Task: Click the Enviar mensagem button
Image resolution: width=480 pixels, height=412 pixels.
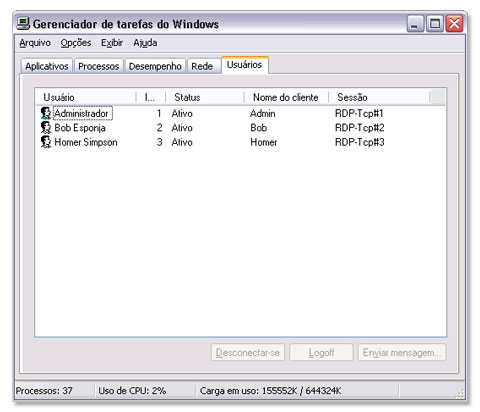Action: point(402,352)
